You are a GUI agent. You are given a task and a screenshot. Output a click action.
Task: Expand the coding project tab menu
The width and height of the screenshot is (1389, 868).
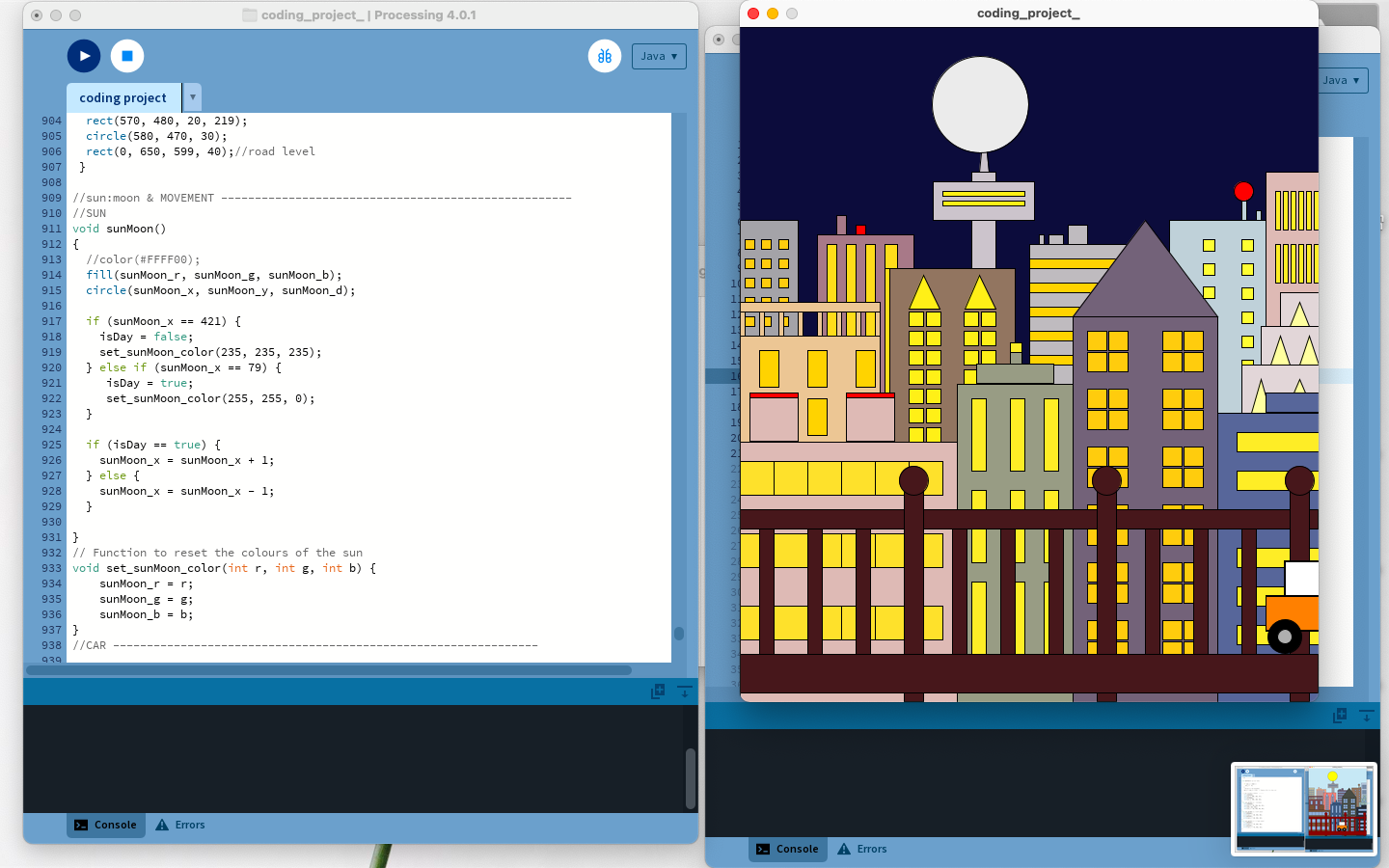[192, 96]
